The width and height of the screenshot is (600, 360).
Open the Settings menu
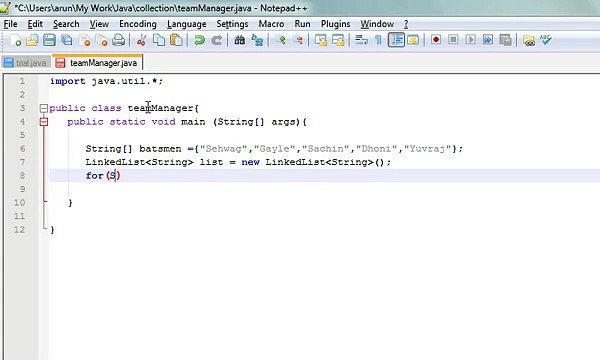tap(232, 24)
